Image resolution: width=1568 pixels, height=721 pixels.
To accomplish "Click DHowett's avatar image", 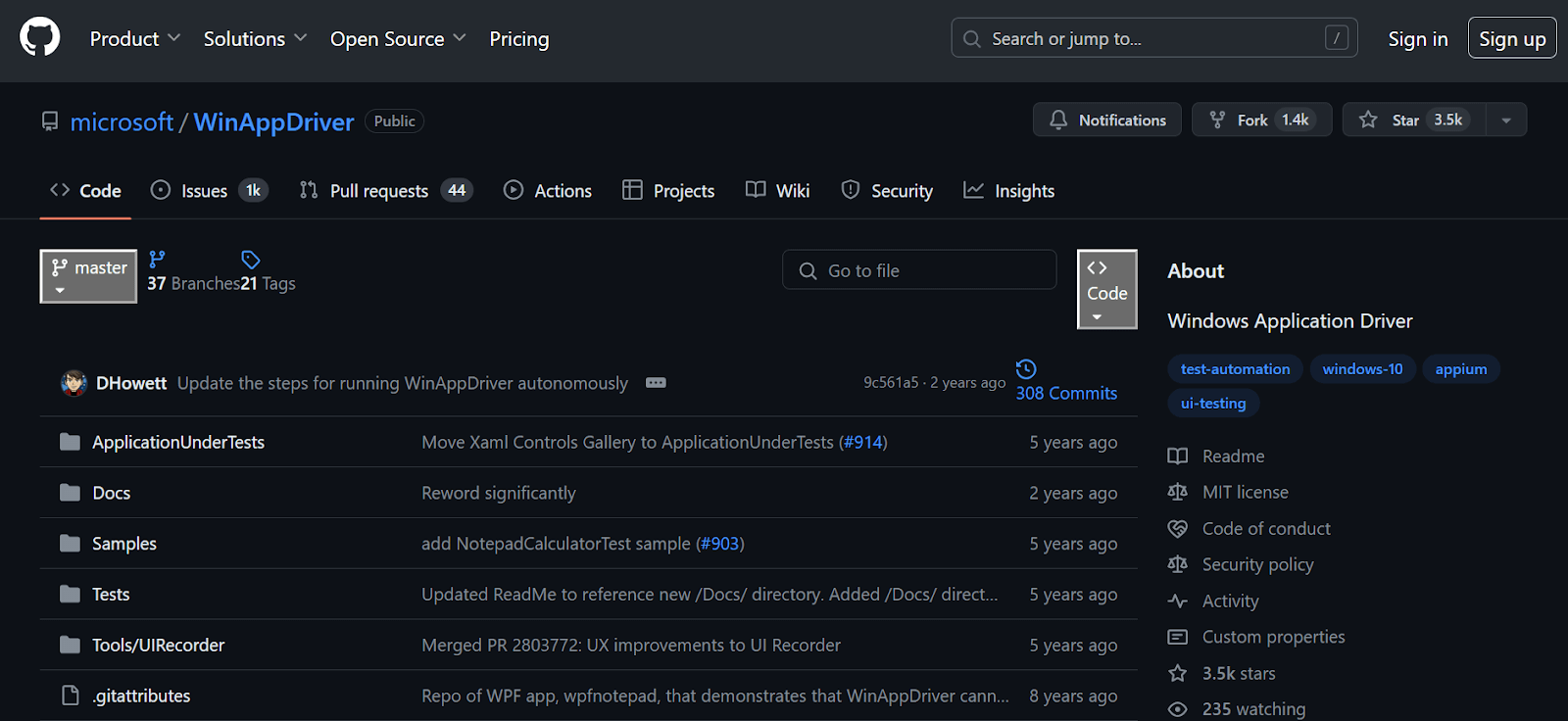I will tap(73, 383).
